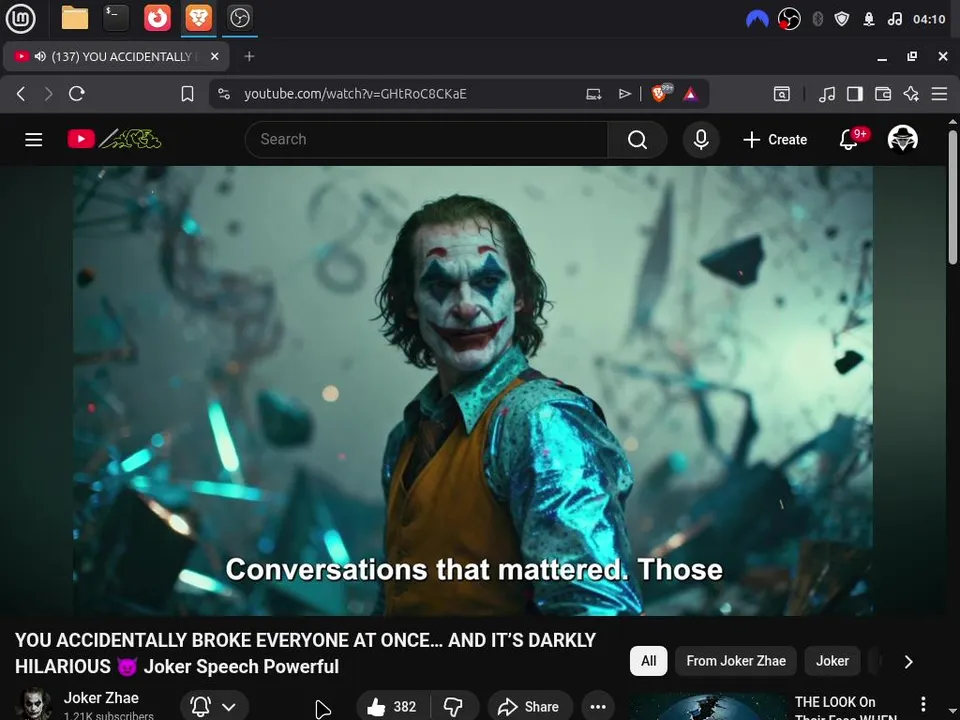This screenshot has width=960, height=720.
Task: Click the Brave playlist send icon
Action: pyautogui.click(x=624, y=94)
